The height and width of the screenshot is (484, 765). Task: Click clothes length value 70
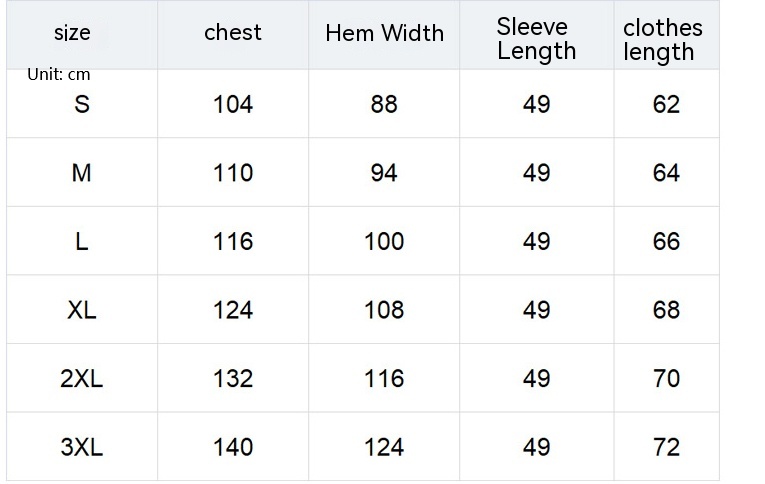(x=666, y=379)
